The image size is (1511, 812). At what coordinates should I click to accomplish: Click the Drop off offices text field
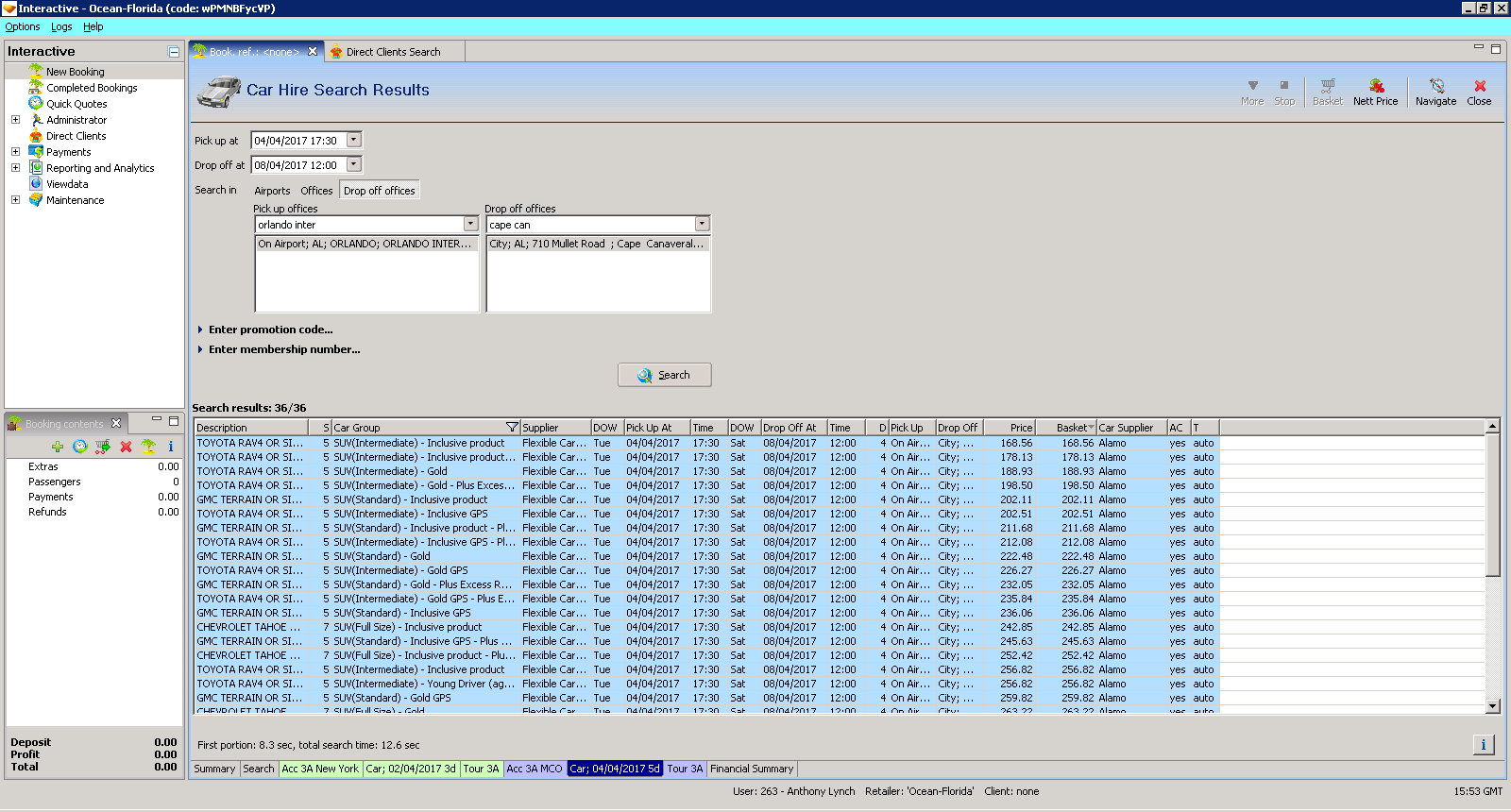click(x=590, y=224)
